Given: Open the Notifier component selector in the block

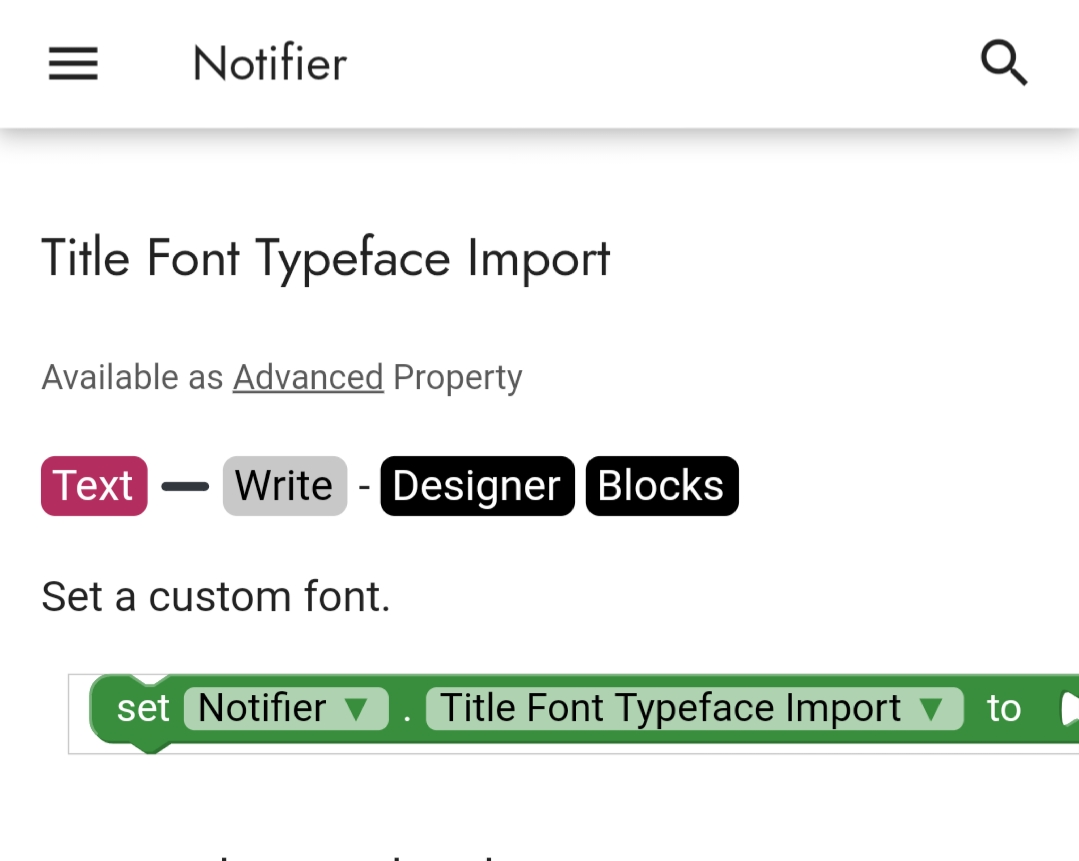Looking at the screenshot, I should click(263, 708).
